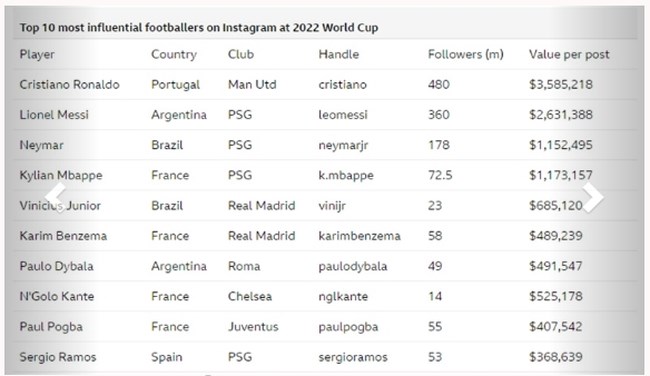The width and height of the screenshot is (650, 376).
Task: Click the Value per post header
Action: (569, 54)
